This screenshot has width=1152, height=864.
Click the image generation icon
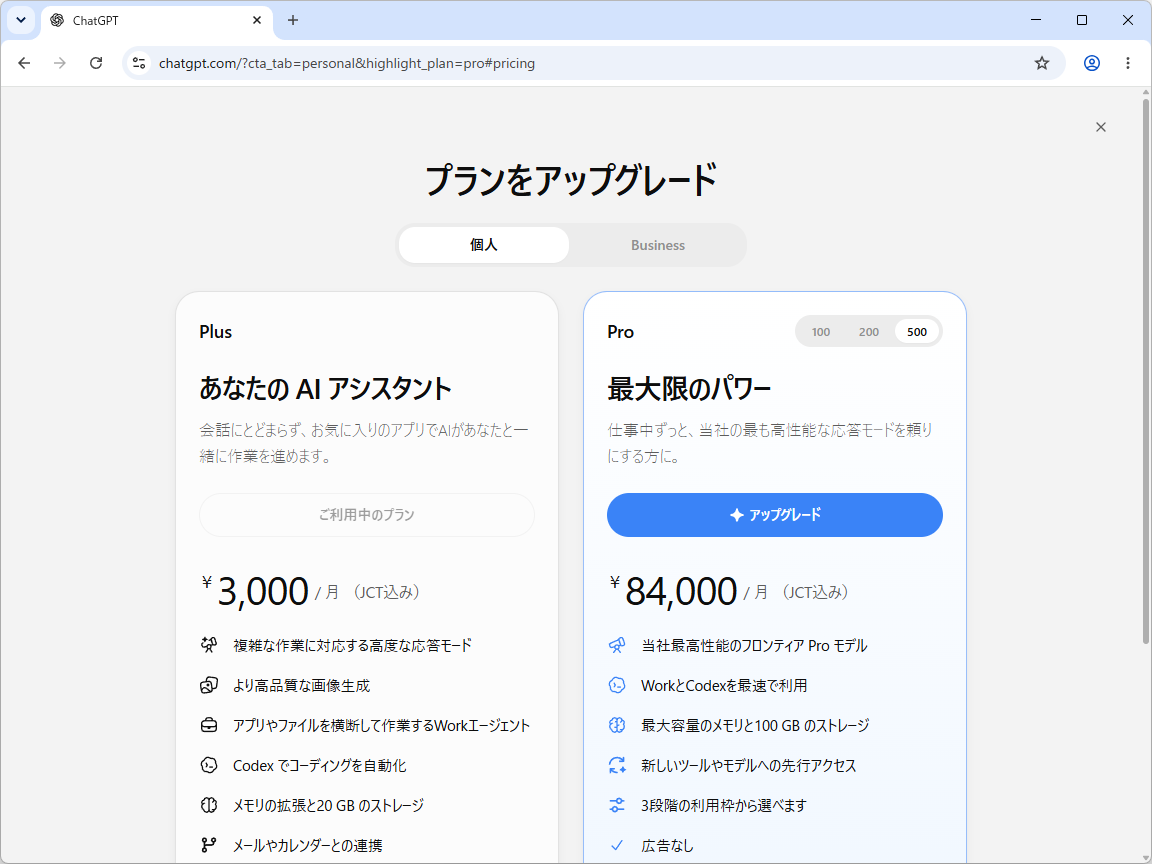tap(209, 685)
